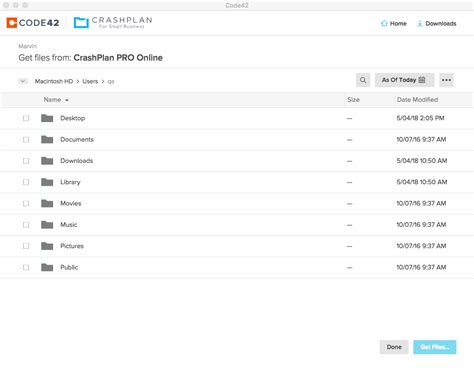This screenshot has width=474, height=368.
Task: Go to Home
Action: pos(394,23)
